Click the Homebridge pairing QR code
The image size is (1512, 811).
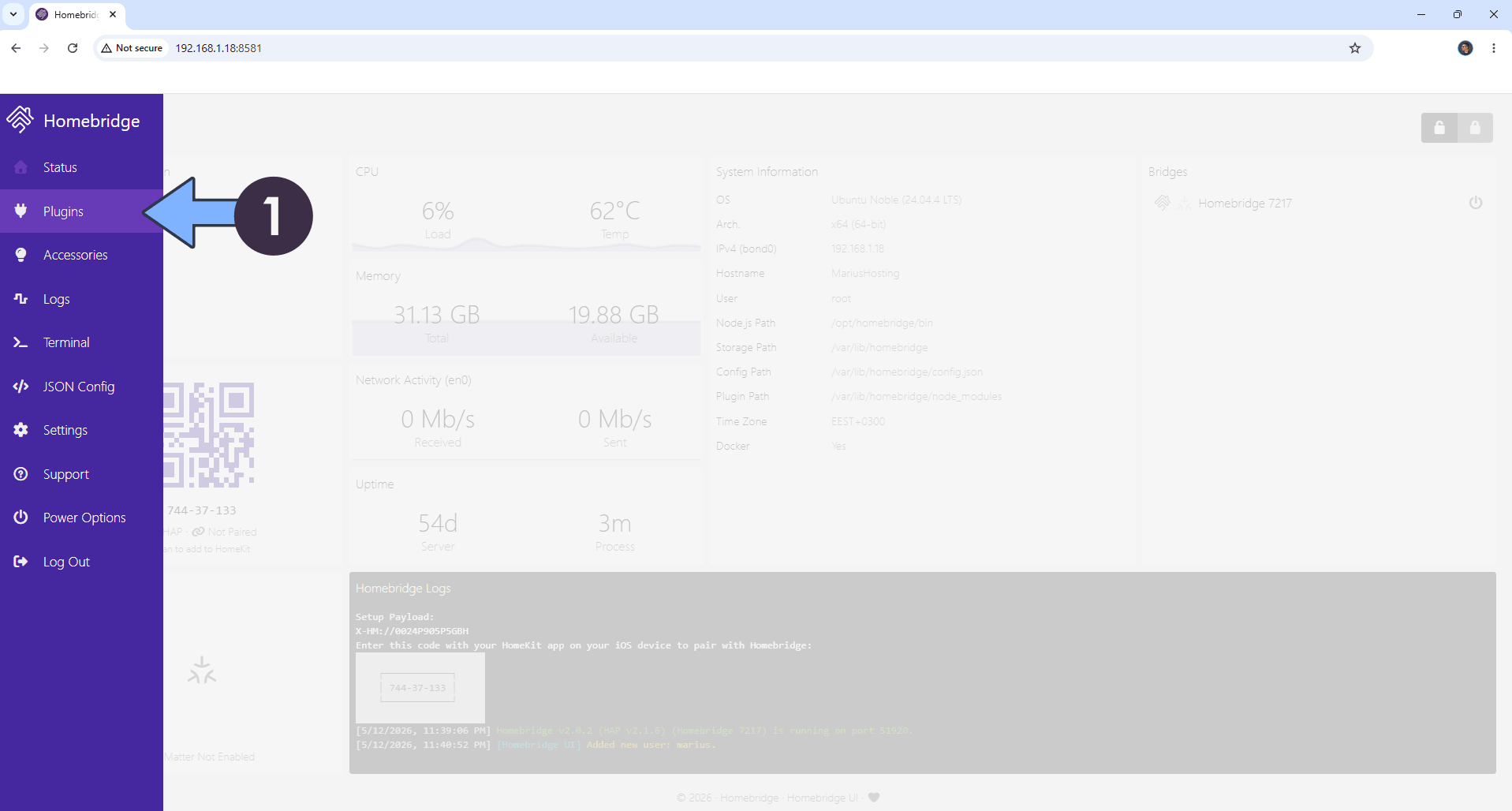click(x=209, y=435)
